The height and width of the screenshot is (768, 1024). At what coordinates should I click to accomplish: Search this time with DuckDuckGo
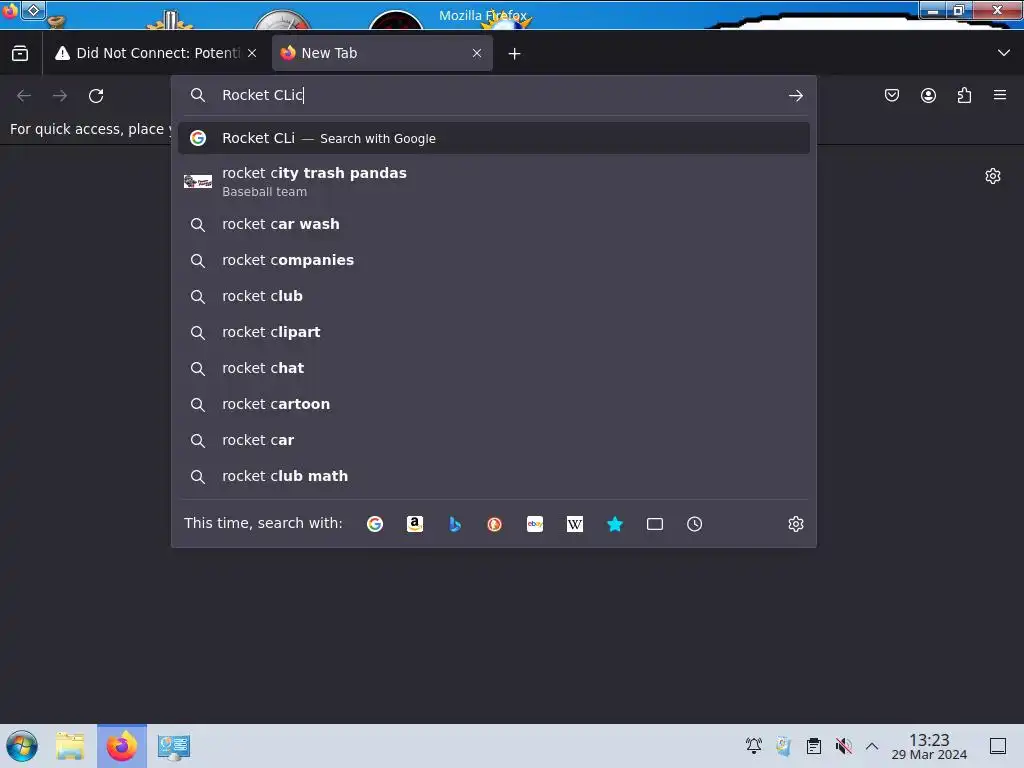[x=494, y=524]
